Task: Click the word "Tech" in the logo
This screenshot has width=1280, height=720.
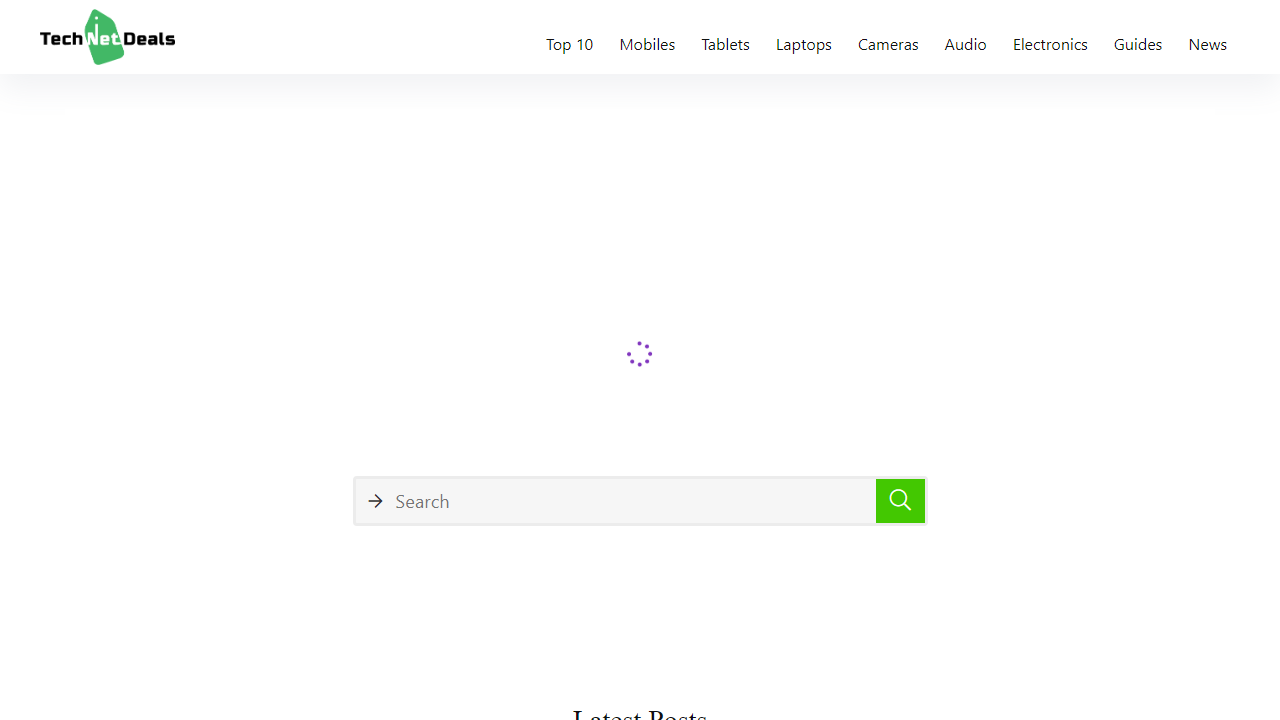Action: click(x=60, y=39)
